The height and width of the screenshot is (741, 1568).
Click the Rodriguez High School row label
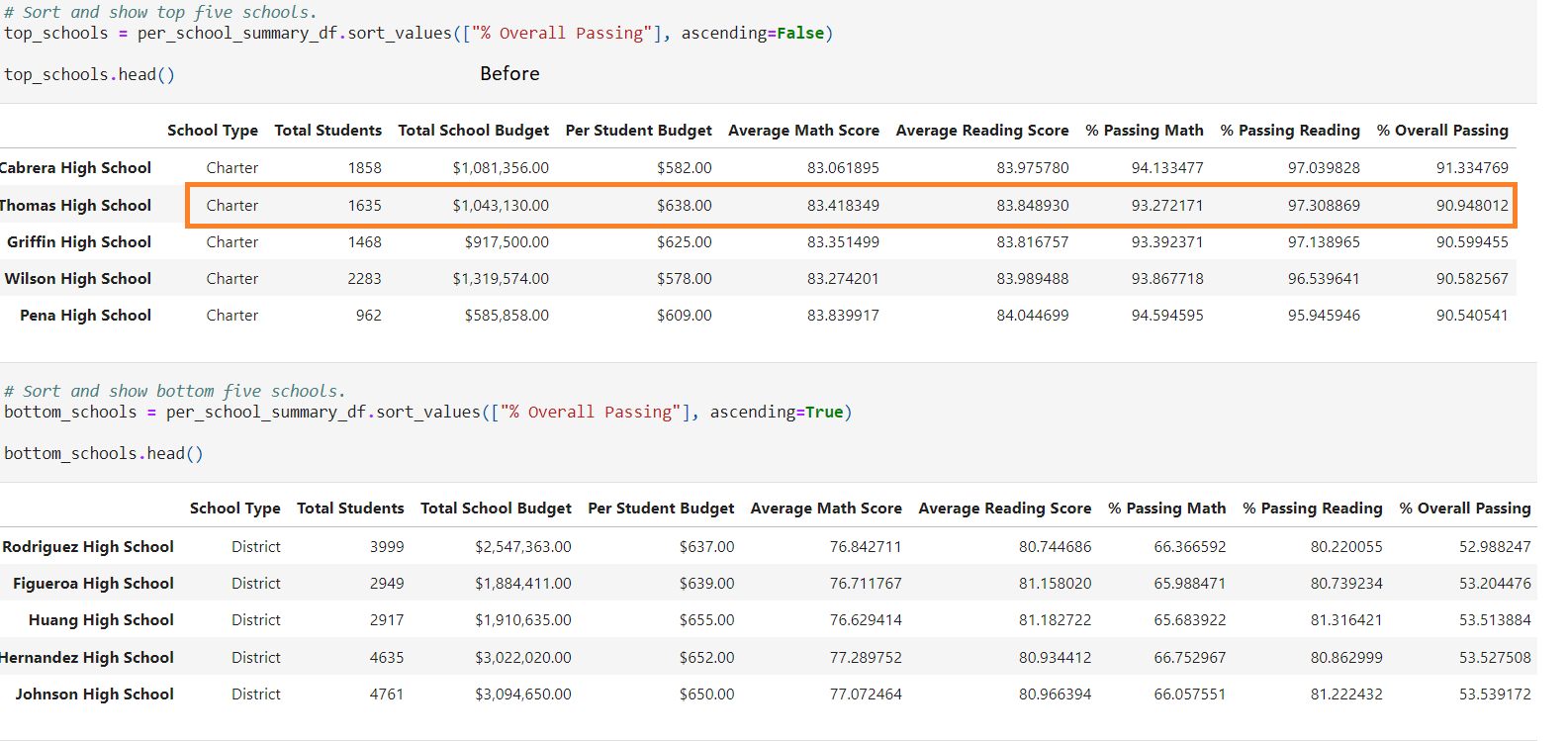(88, 547)
